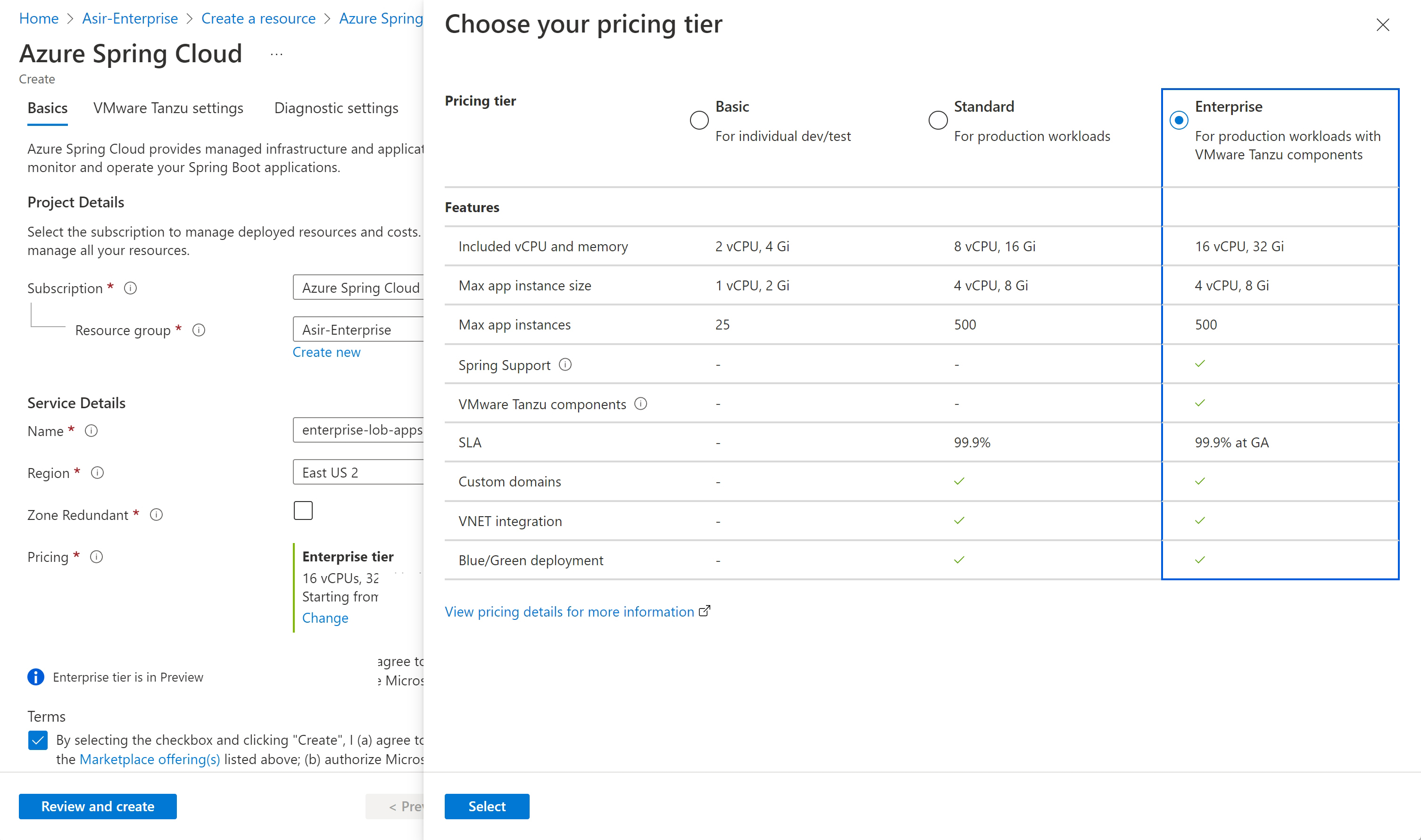The width and height of the screenshot is (1421, 840).
Task: Open the Resource group dropdown Asir-Enterprise
Action: tap(359, 329)
